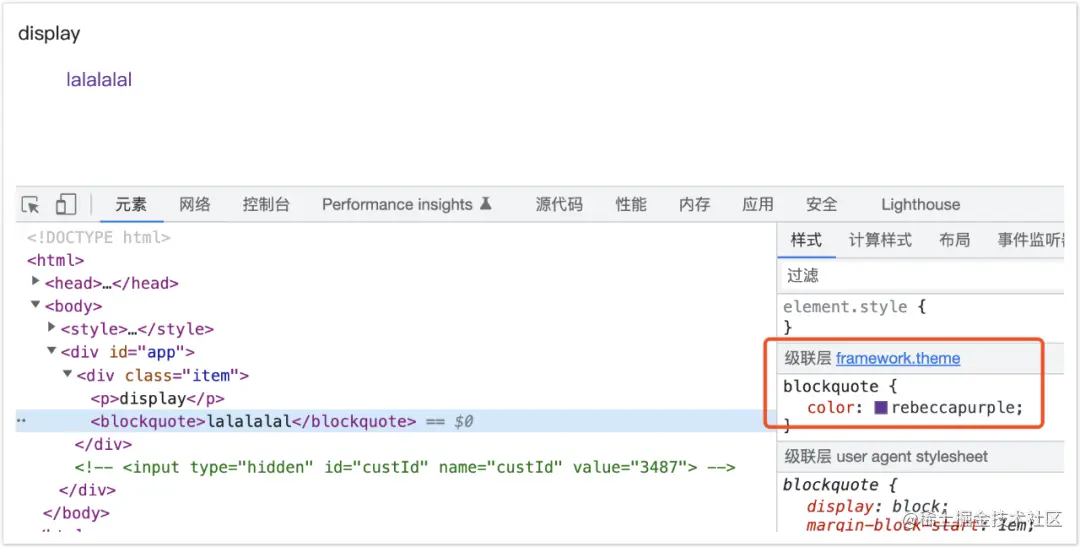This screenshot has height=547, width=1080.
Task: Collapse the div class="item" node
Action: click(68, 373)
